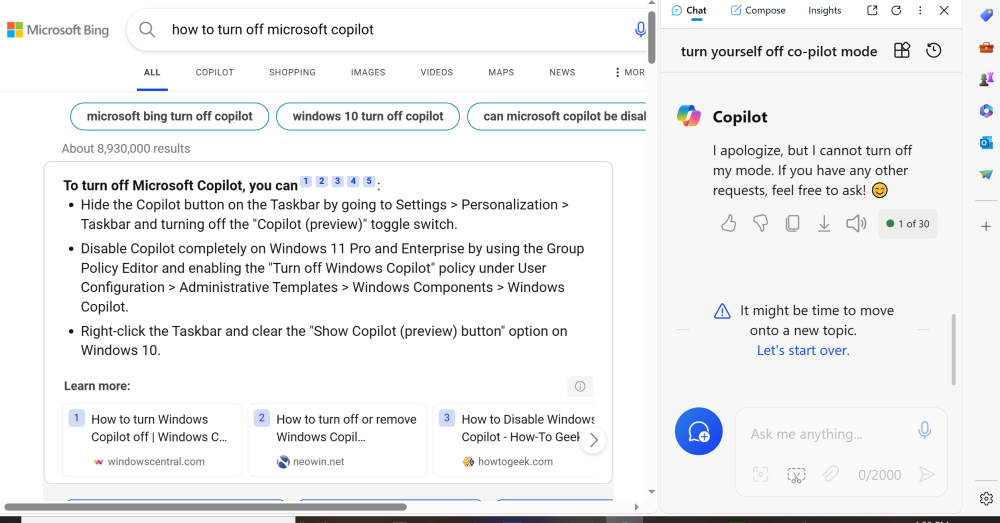Expand the Copilot panel's three-dot menu

[x=920, y=10]
